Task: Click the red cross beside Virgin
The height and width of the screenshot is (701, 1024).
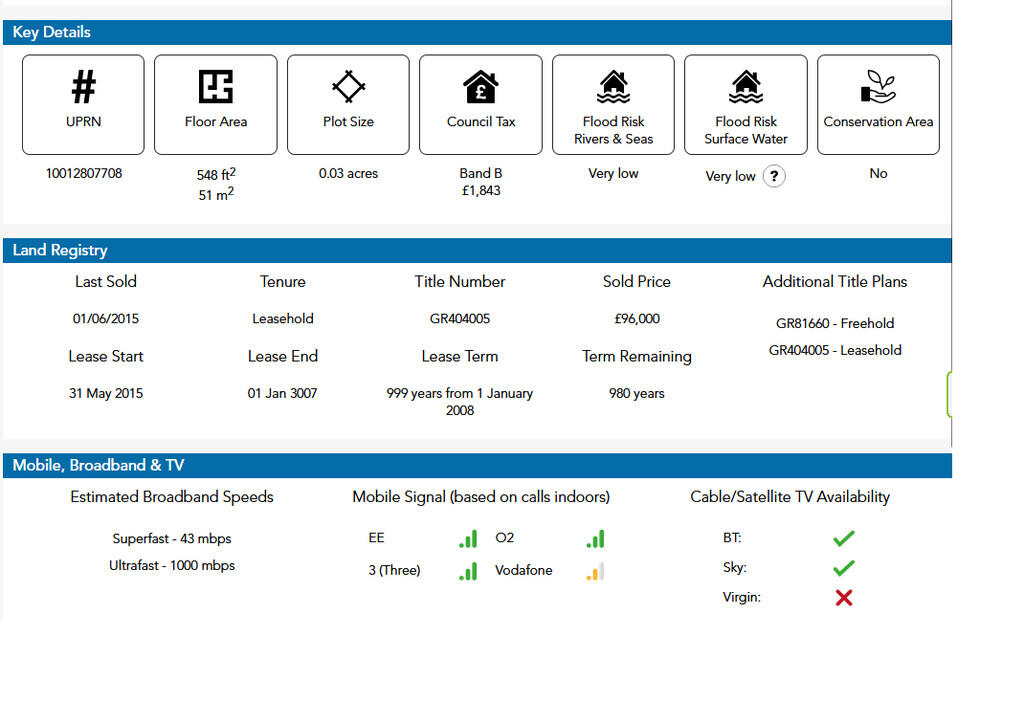Action: tap(844, 597)
